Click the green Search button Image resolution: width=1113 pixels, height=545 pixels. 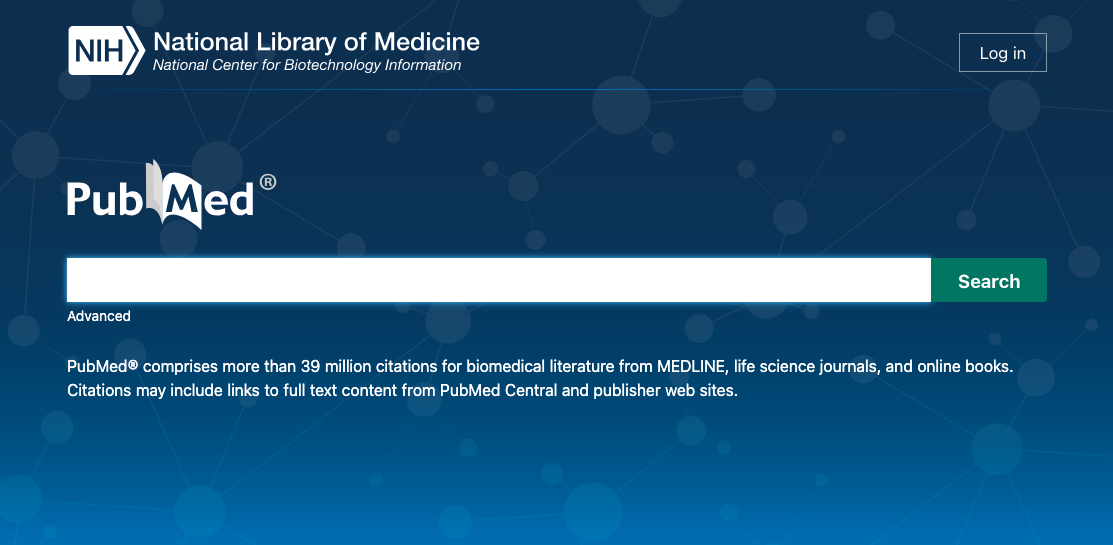[988, 280]
